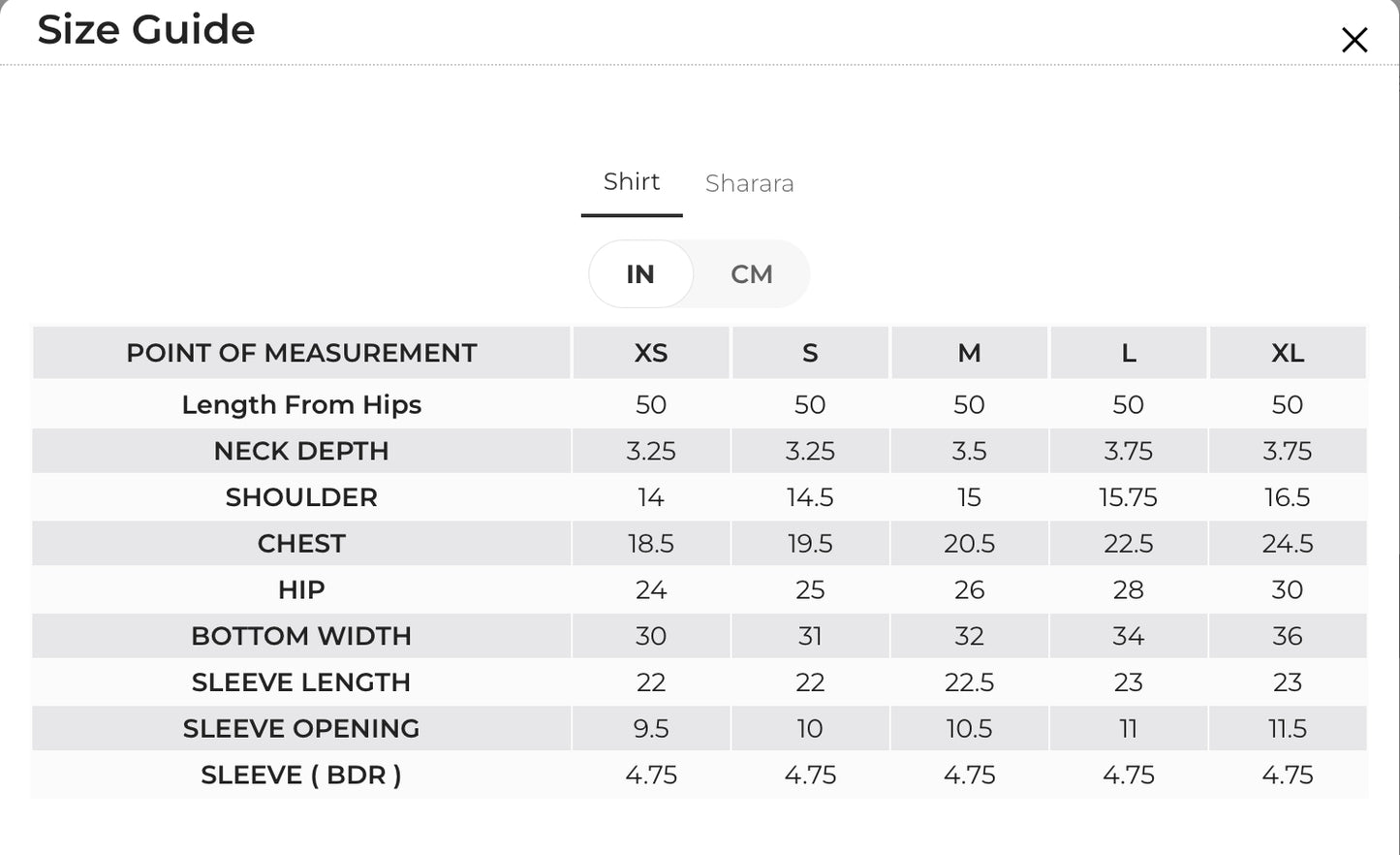Click the SLEEVE LENGTH value 22.5
Screen dimensions: 1400x855
tap(969, 683)
